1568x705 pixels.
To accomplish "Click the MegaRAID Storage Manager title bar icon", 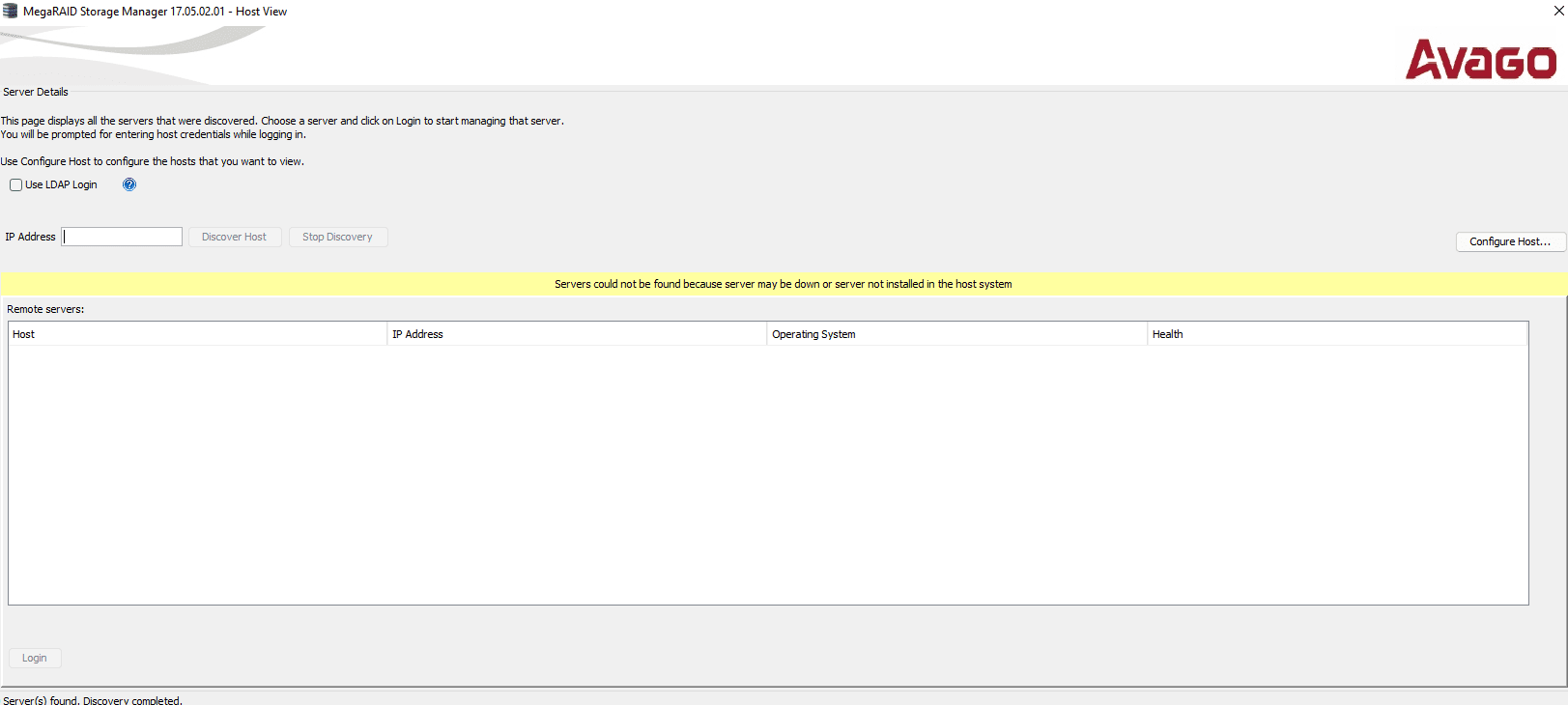I will (11, 12).
